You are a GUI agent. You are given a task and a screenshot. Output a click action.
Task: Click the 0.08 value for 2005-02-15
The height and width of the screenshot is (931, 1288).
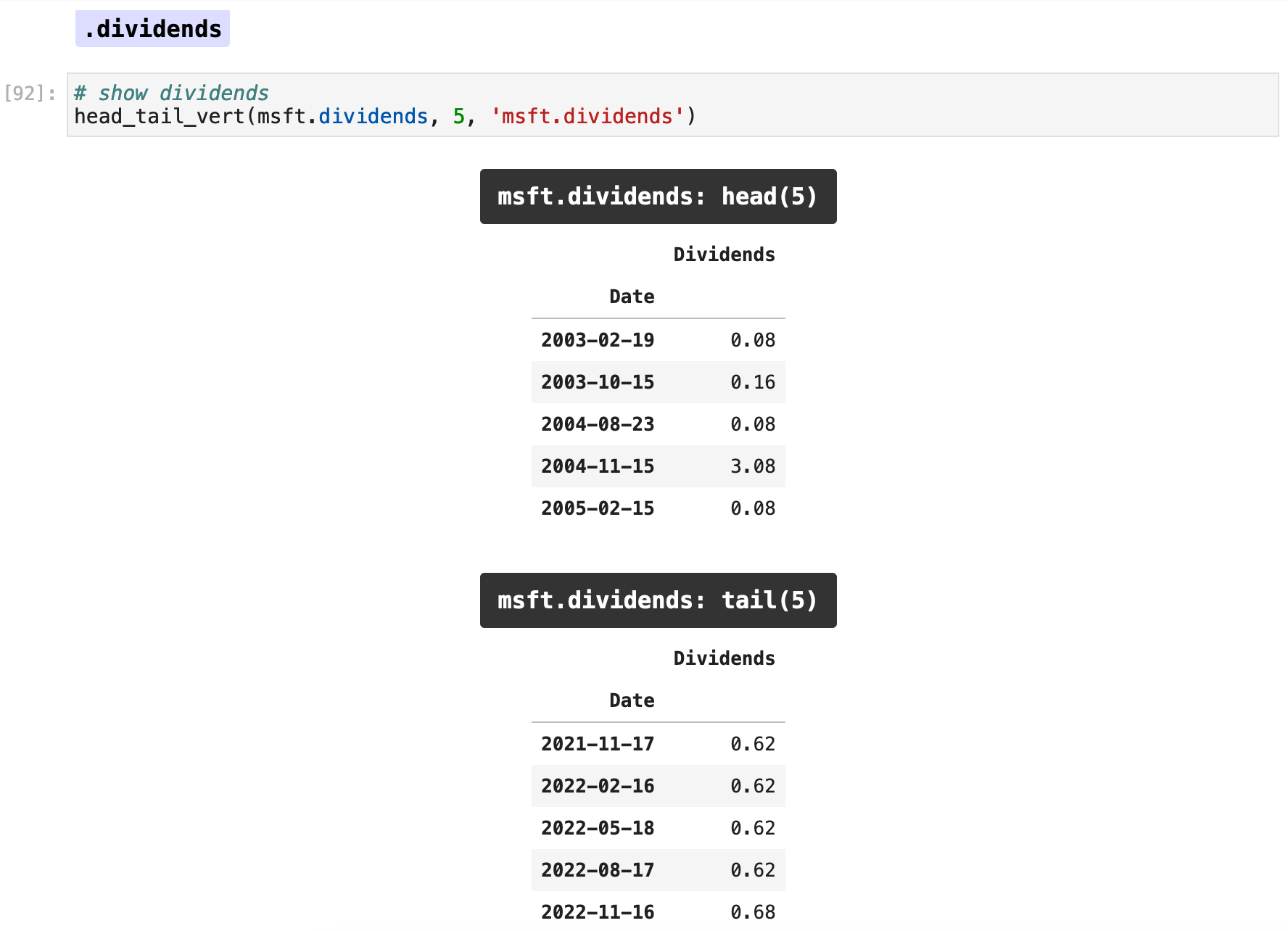[x=753, y=508]
